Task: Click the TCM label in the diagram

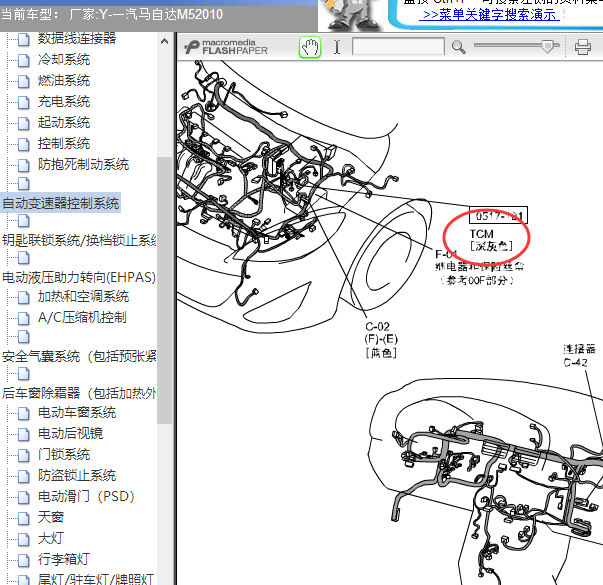Action: (x=481, y=234)
